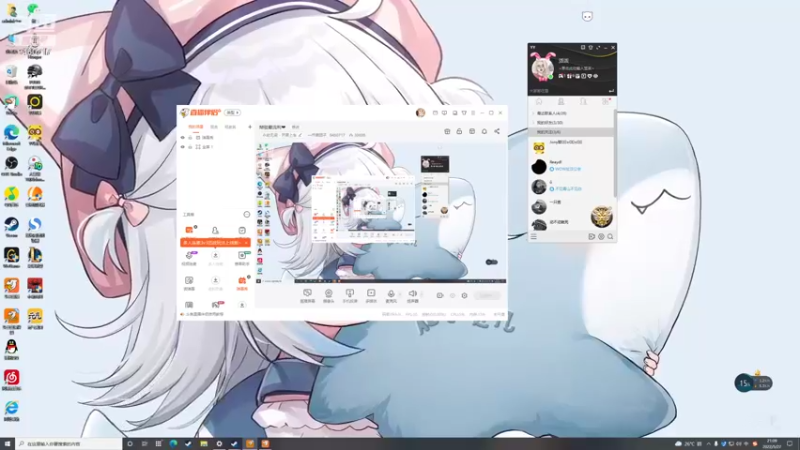Open speaker options arrow

coord(421,294)
